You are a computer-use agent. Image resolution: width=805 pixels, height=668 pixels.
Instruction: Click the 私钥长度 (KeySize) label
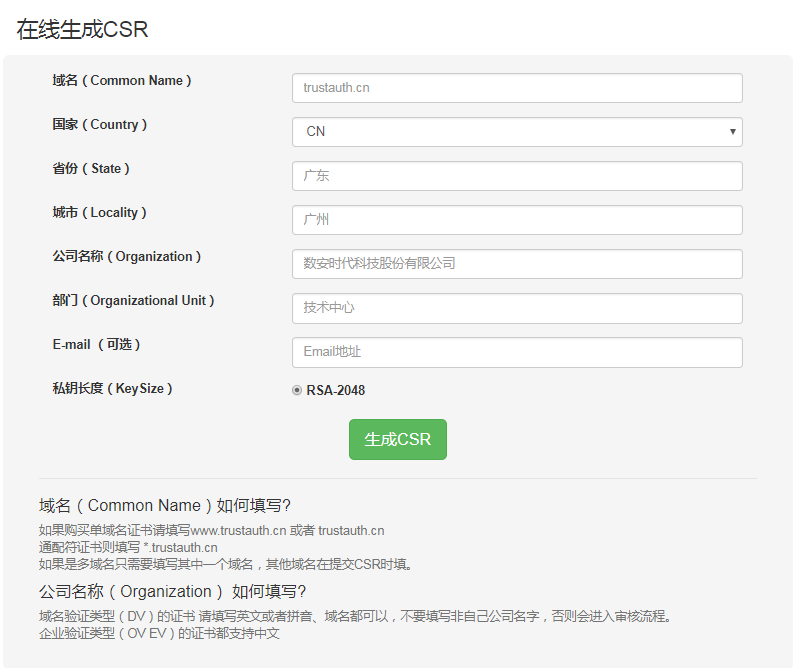point(112,389)
